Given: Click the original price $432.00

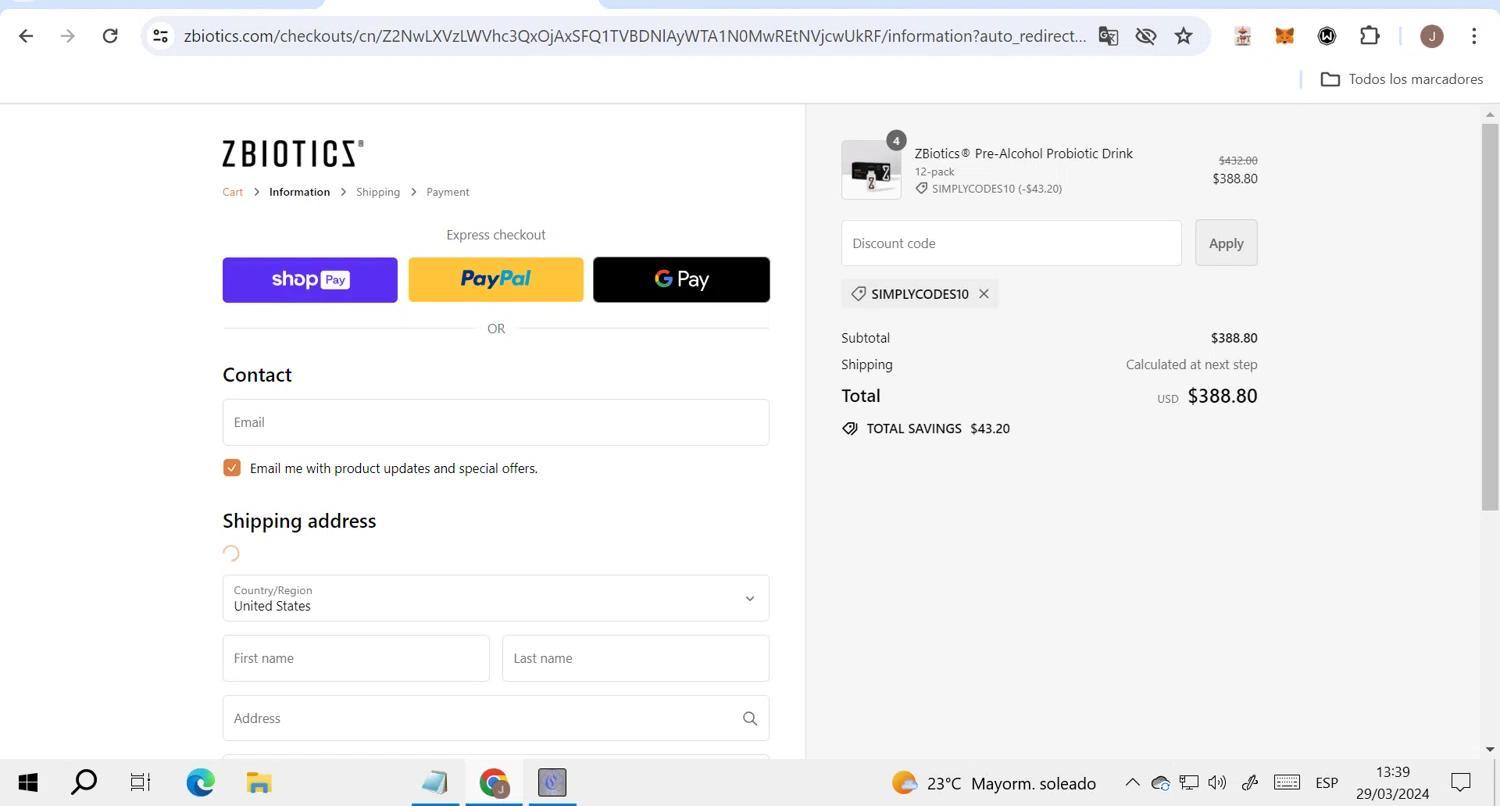Looking at the screenshot, I should coord(1238,160).
